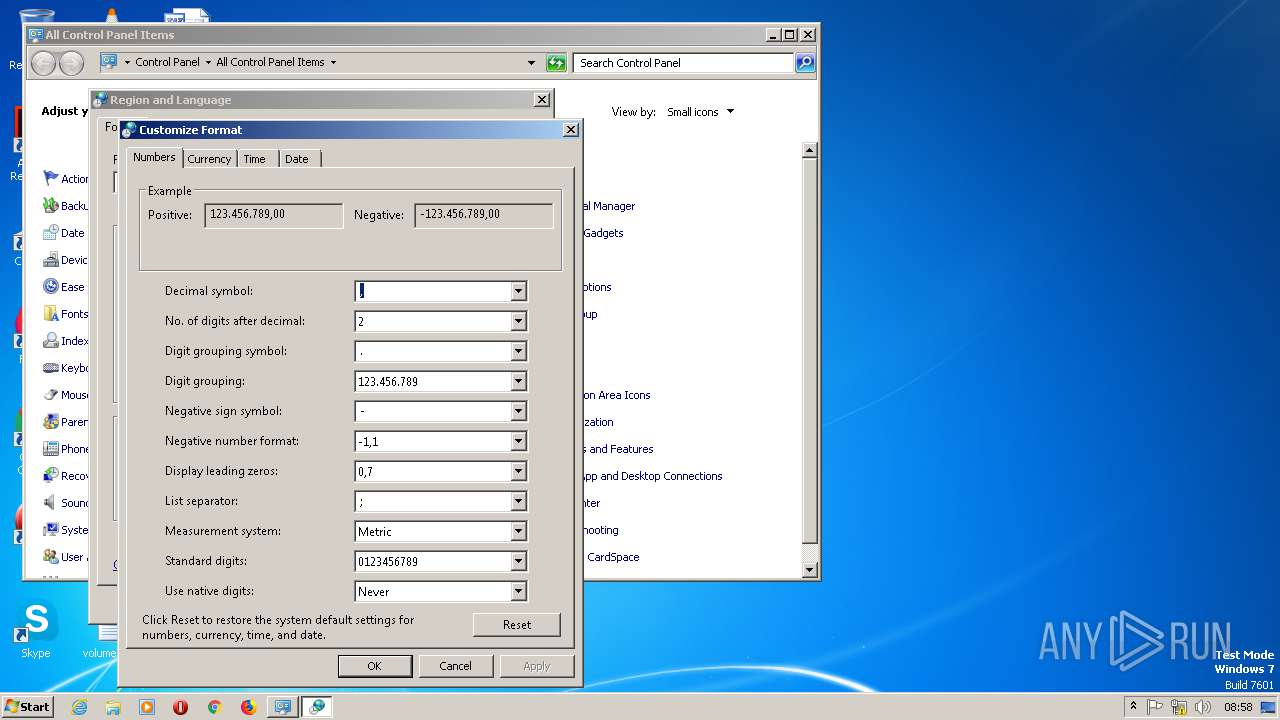The image size is (1280, 720).
Task: Open the Digit grouping dropdown
Action: [518, 381]
